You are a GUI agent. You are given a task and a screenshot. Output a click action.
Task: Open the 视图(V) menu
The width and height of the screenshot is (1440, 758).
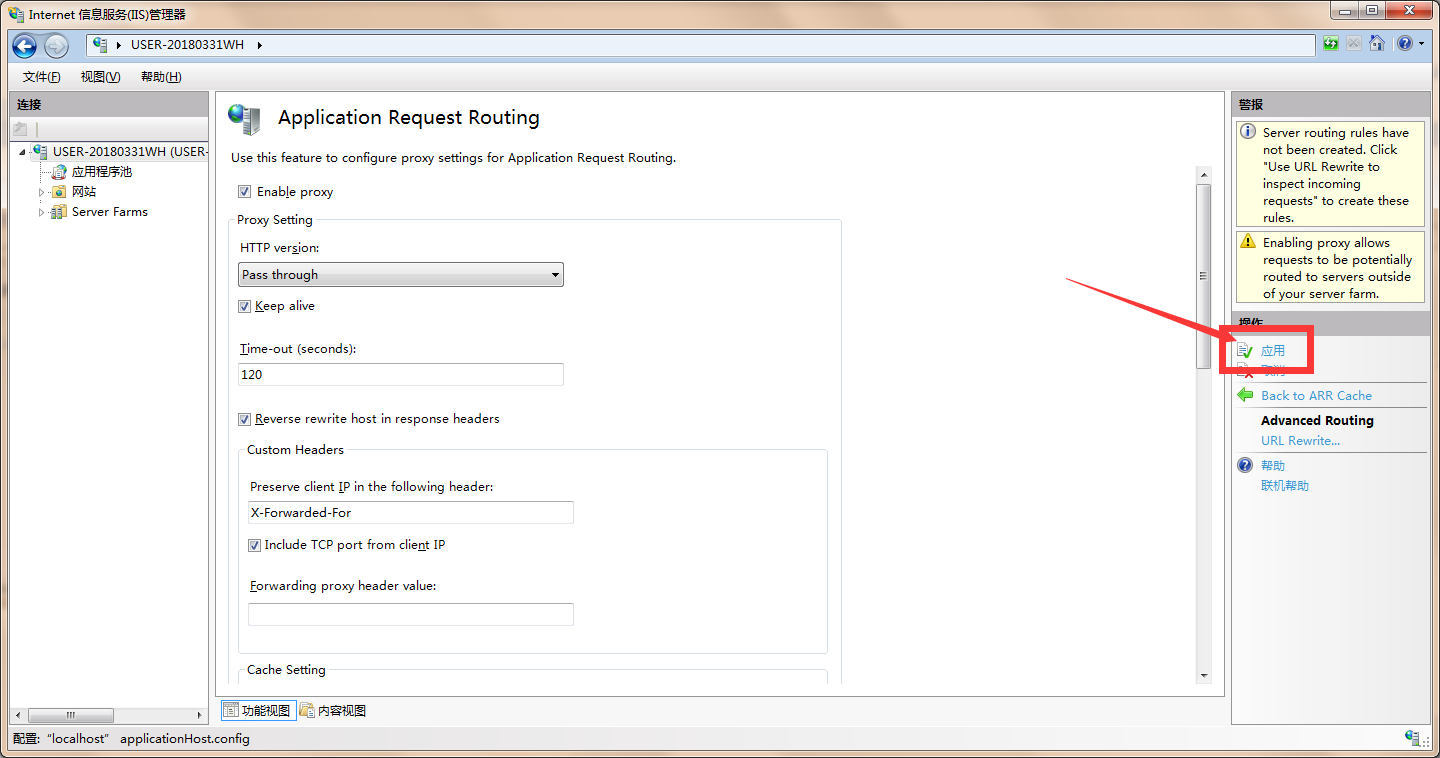pyautogui.click(x=100, y=77)
